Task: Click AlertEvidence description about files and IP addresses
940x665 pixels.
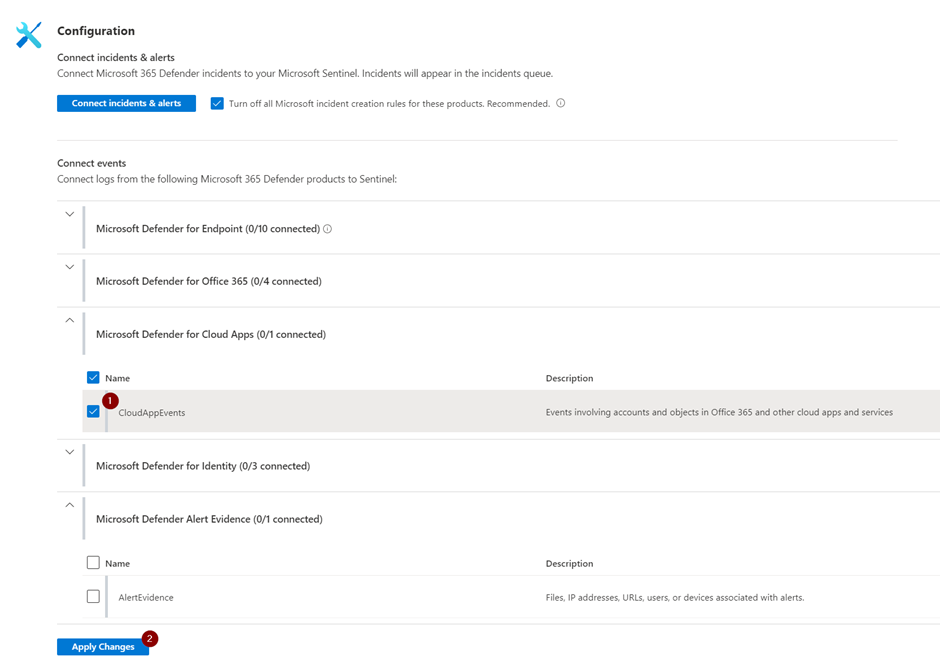Action: [675, 598]
